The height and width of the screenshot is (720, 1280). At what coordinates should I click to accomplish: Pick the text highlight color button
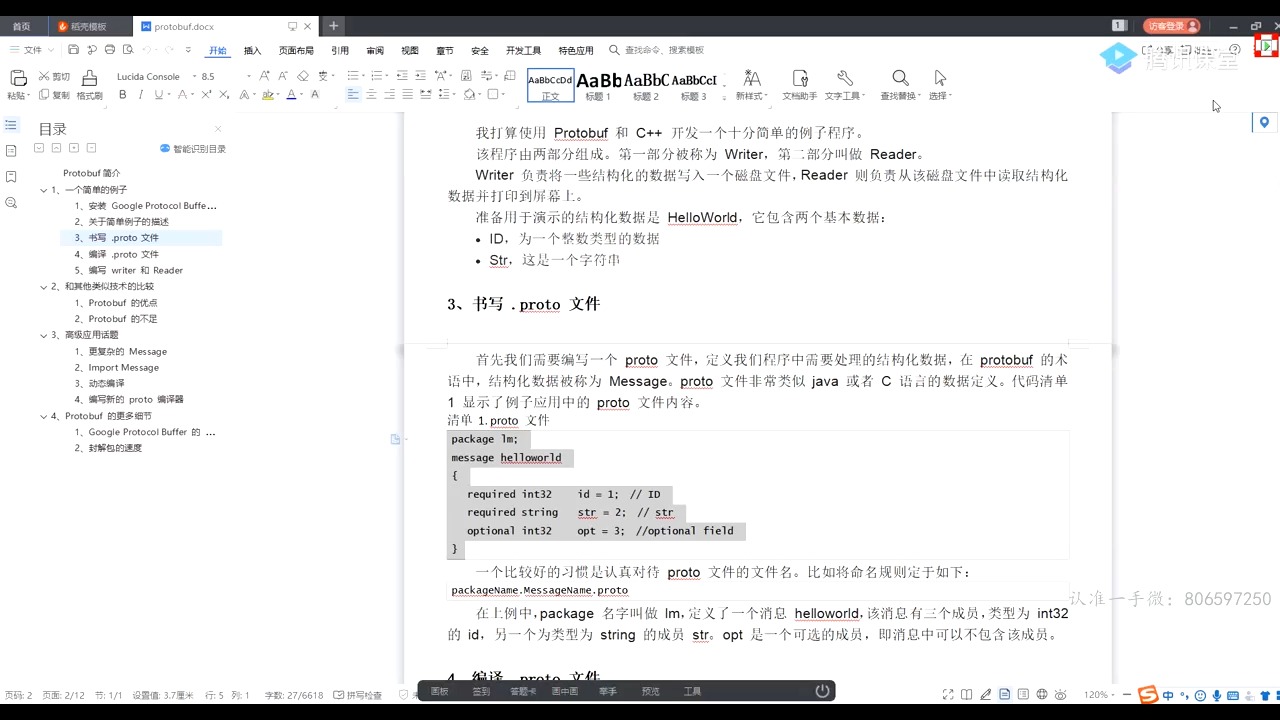tap(267, 95)
